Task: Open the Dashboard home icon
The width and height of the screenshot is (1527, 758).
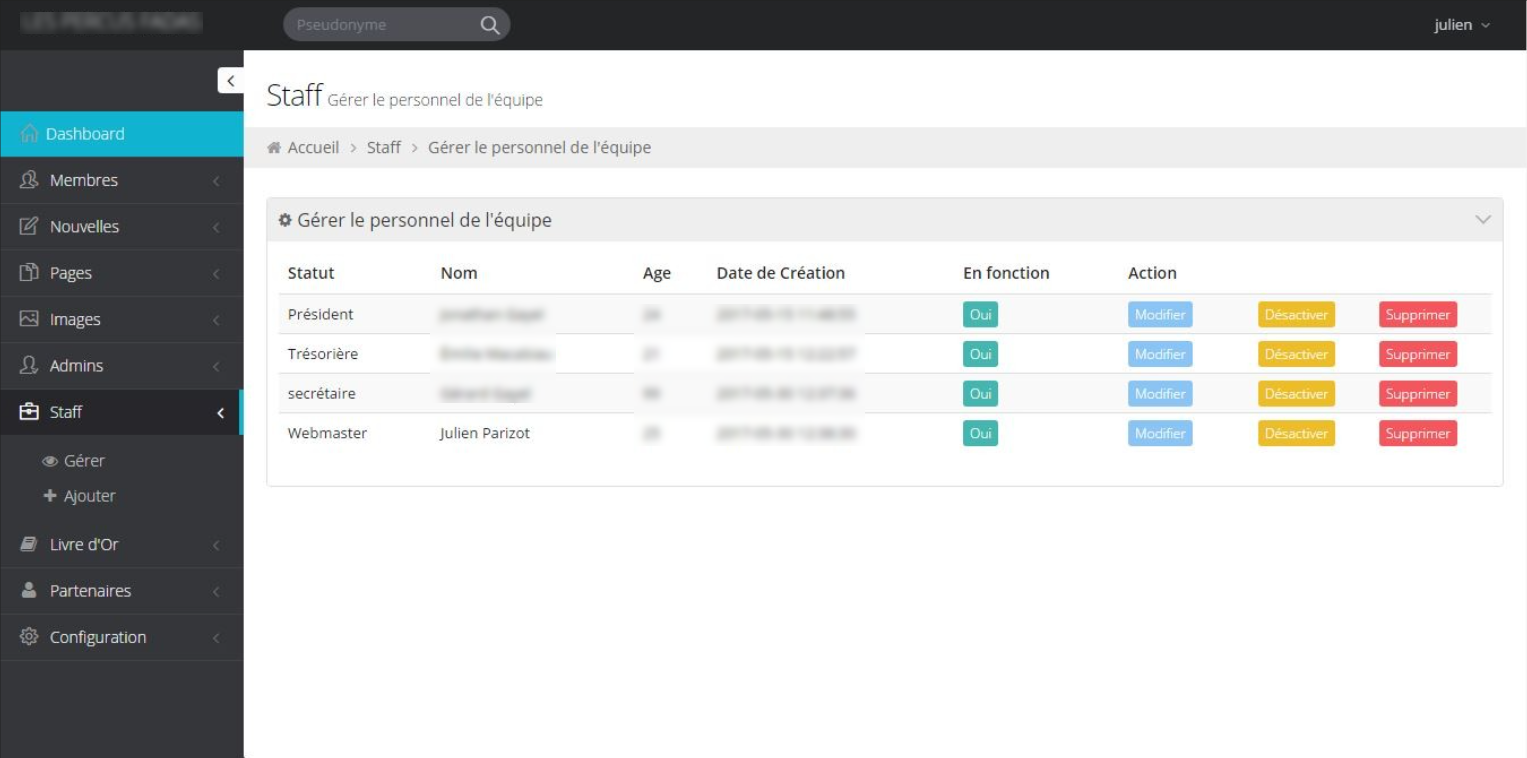Action: click(28, 133)
